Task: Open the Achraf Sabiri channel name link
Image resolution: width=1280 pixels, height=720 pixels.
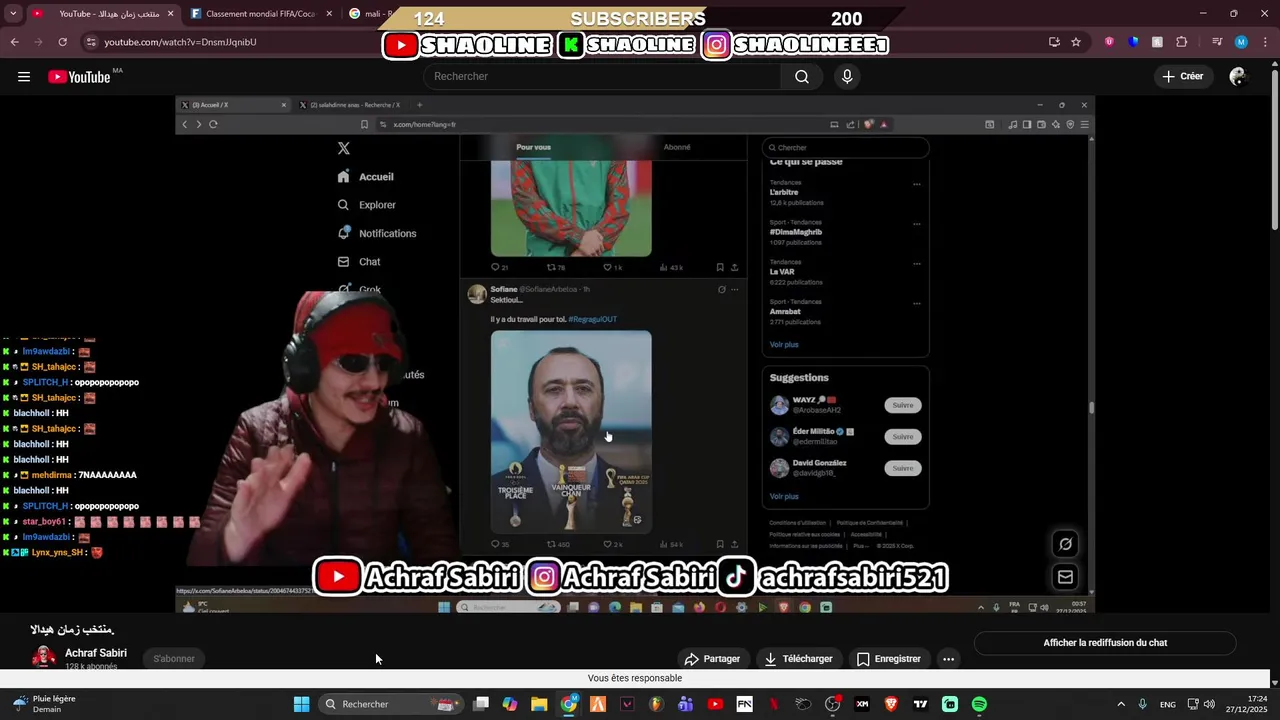Action: click(x=96, y=653)
